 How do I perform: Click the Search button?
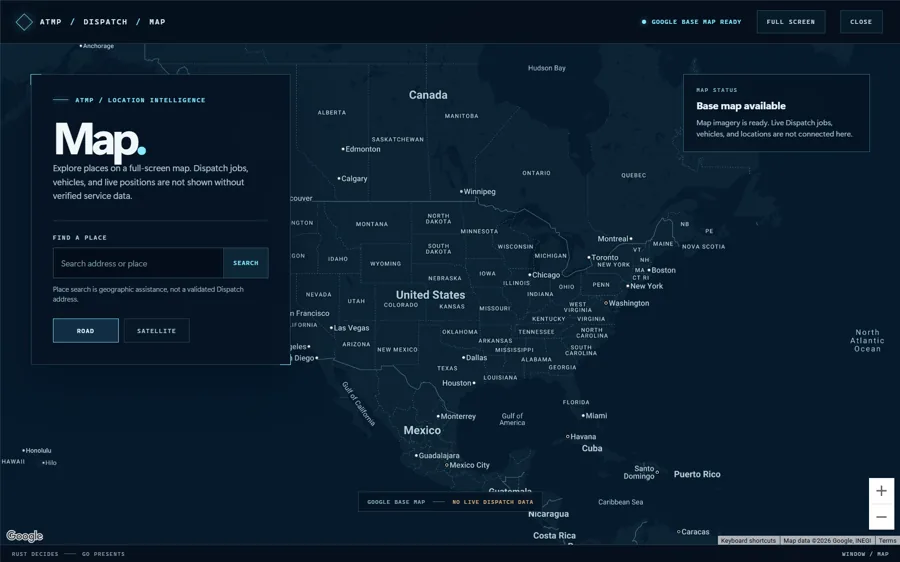246,263
